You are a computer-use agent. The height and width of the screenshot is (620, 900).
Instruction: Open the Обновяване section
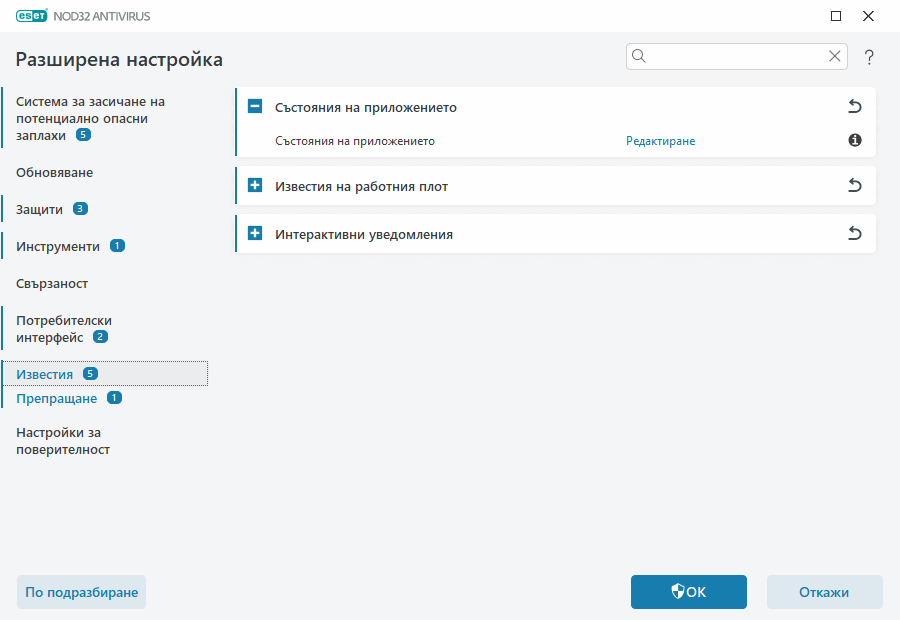coord(53,172)
